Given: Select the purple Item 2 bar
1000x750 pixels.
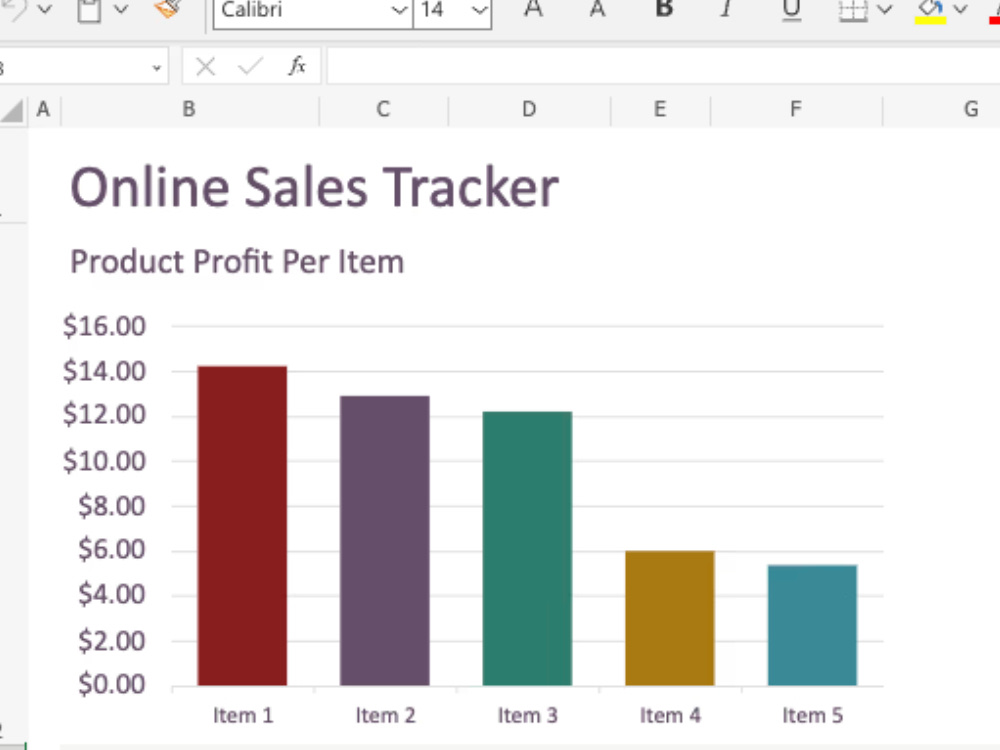Looking at the screenshot, I should tap(385, 541).
